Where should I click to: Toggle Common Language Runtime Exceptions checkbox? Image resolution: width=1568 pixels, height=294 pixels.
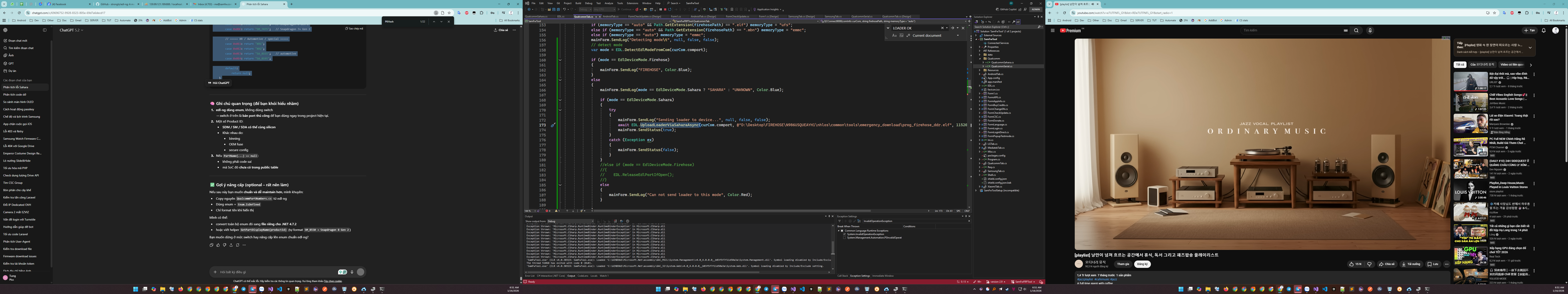(842, 231)
